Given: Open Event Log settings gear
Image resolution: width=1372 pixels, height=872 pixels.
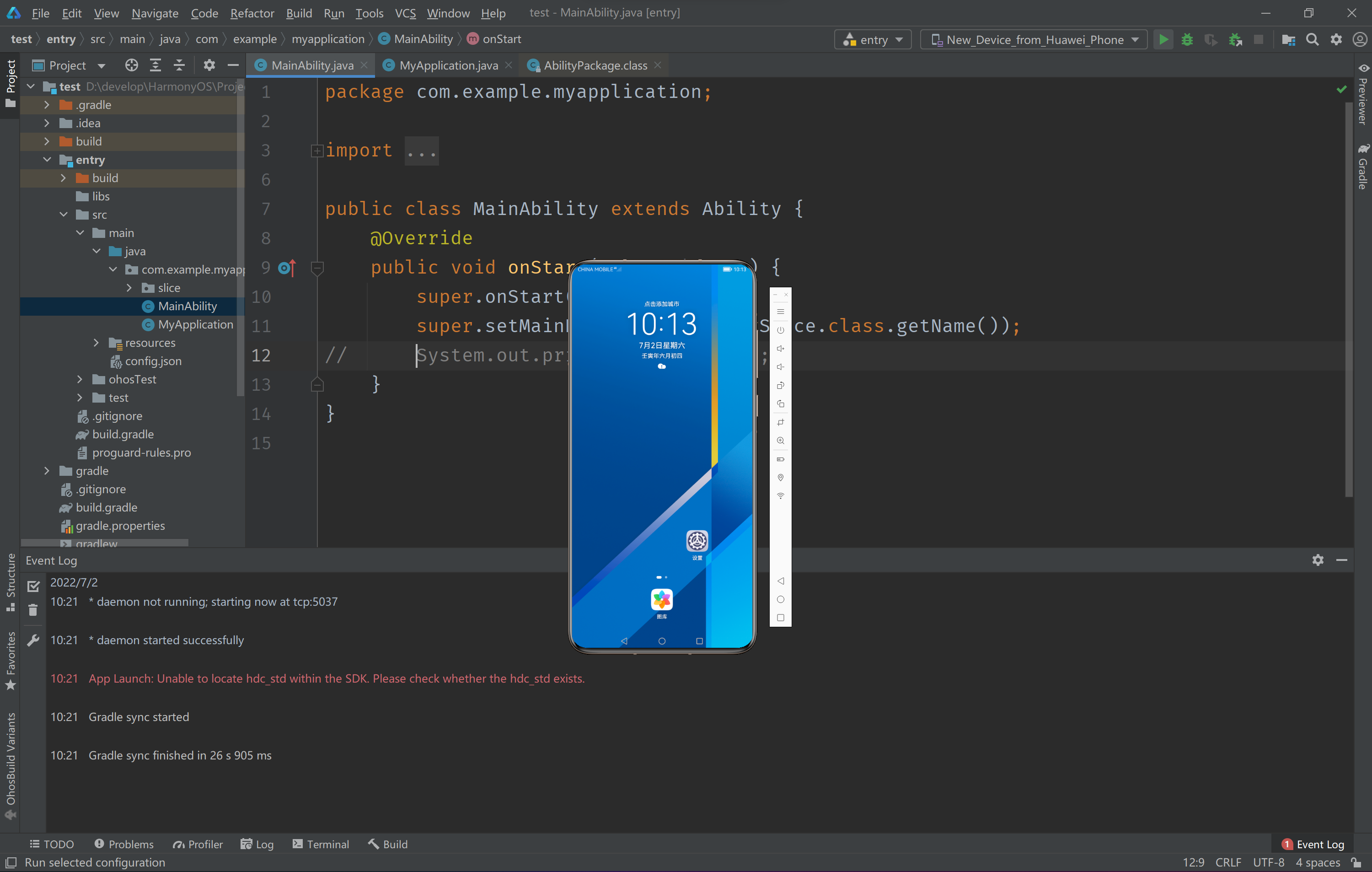Looking at the screenshot, I should pos(1318,560).
